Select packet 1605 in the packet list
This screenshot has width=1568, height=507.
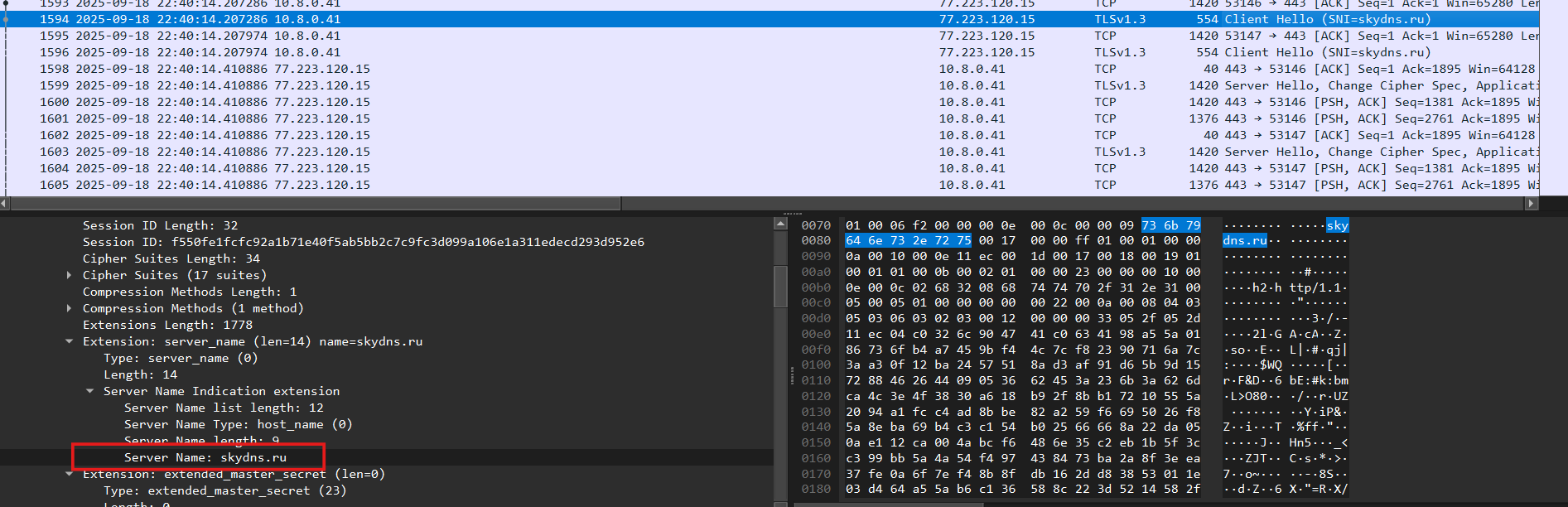tap(580, 185)
